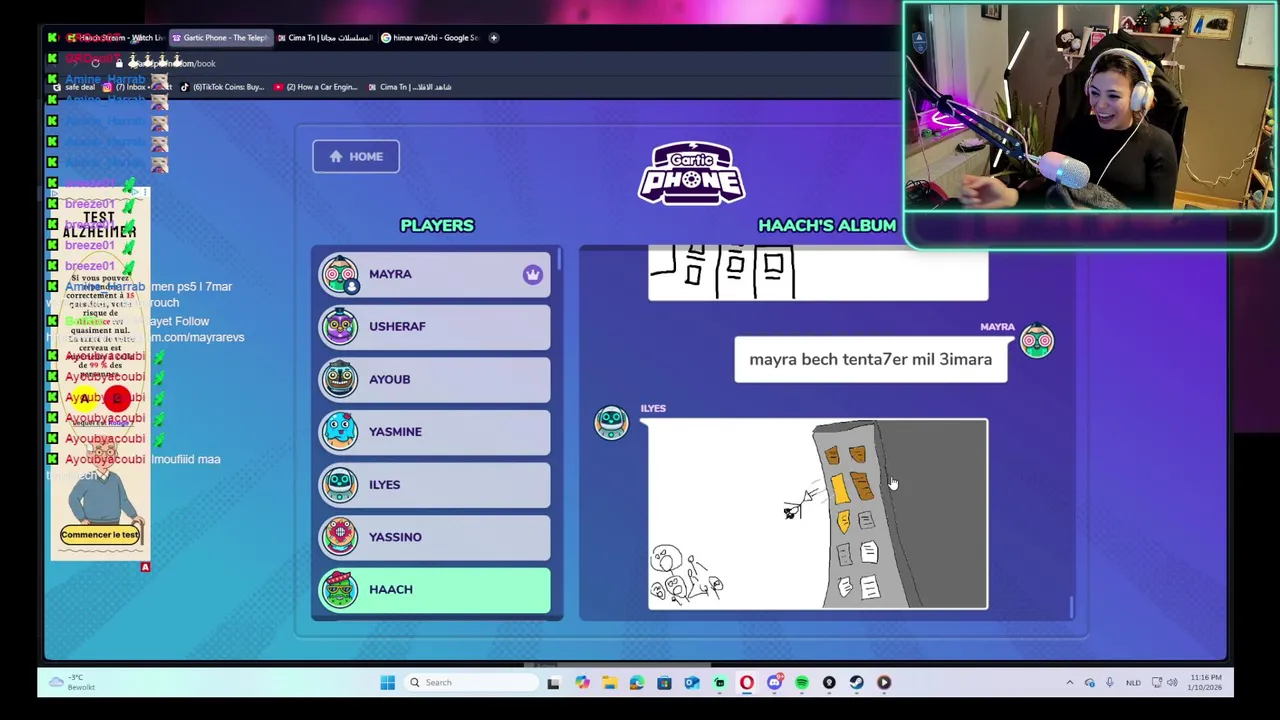Click MAYRA's avatar icon in players list

click(x=340, y=274)
